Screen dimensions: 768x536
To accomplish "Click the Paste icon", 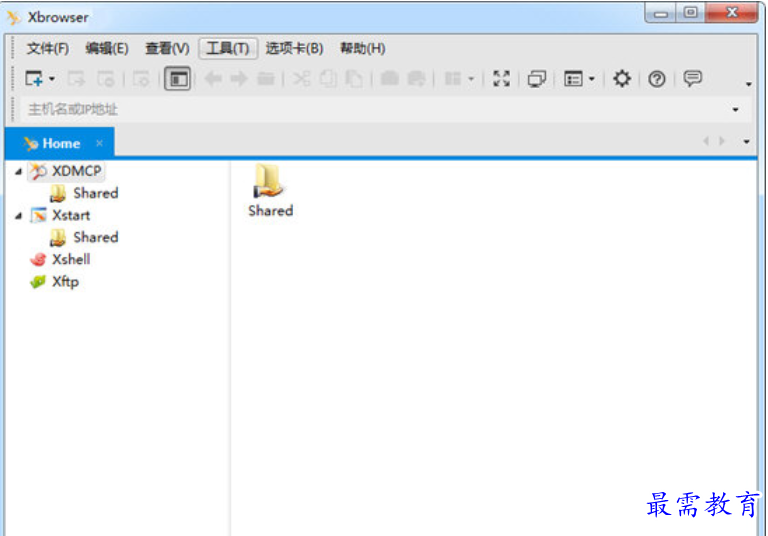I will point(354,78).
